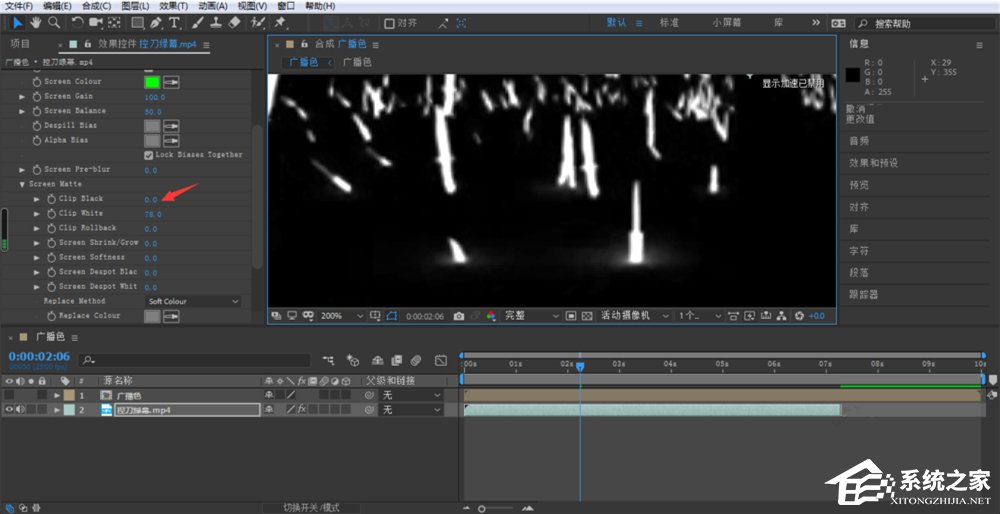Click the snapshot camera icon below the viewer
The width and height of the screenshot is (1000, 514).
pyautogui.click(x=459, y=316)
